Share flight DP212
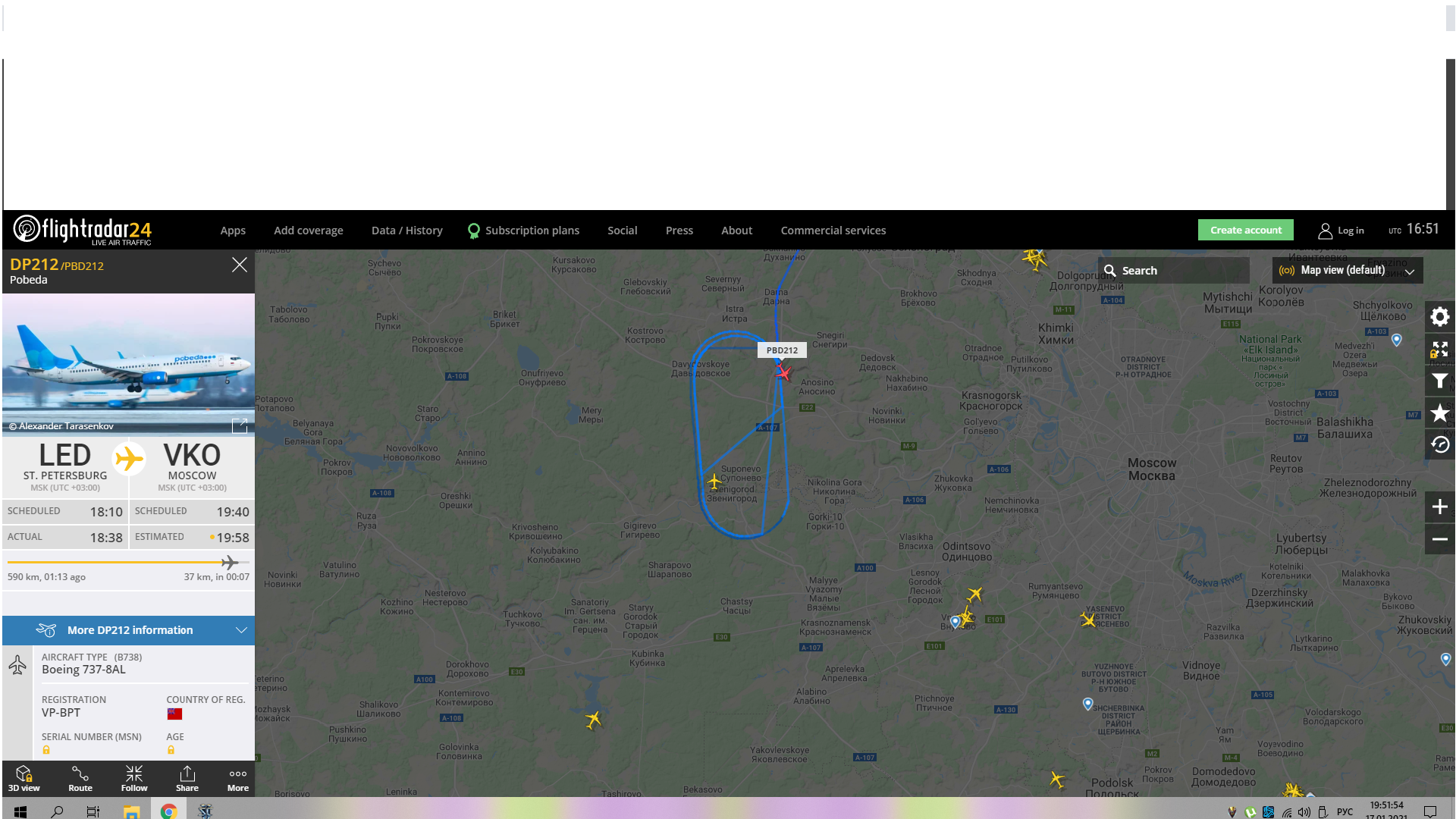Viewport: 1456px width, 819px height. (187, 779)
